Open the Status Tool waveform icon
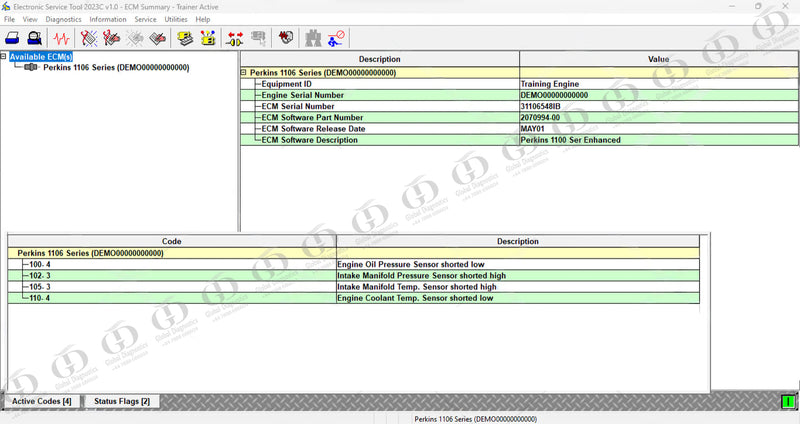Viewport: 800px width, 424px height. point(62,38)
